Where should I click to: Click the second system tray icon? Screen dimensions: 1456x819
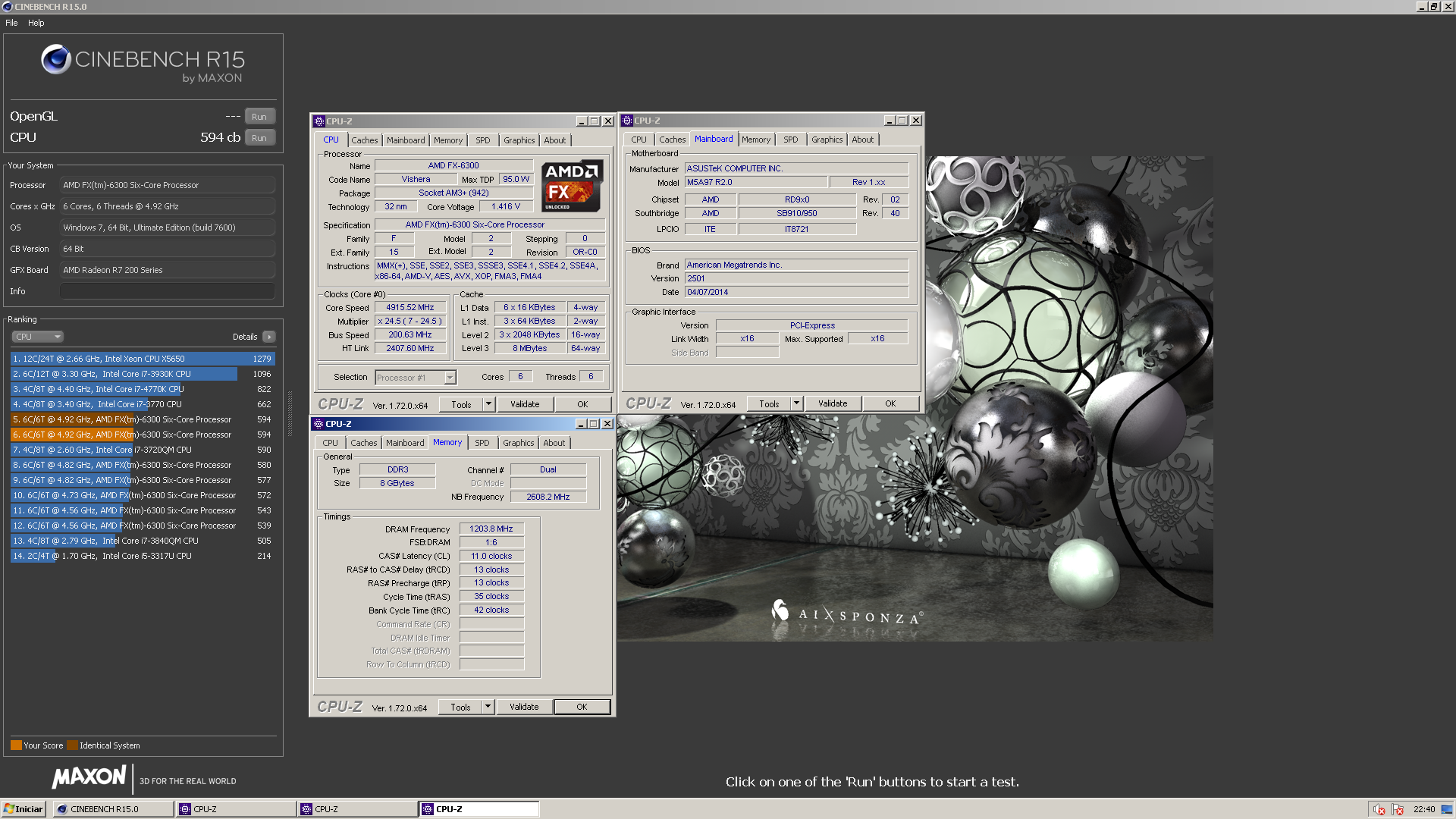[1398, 809]
